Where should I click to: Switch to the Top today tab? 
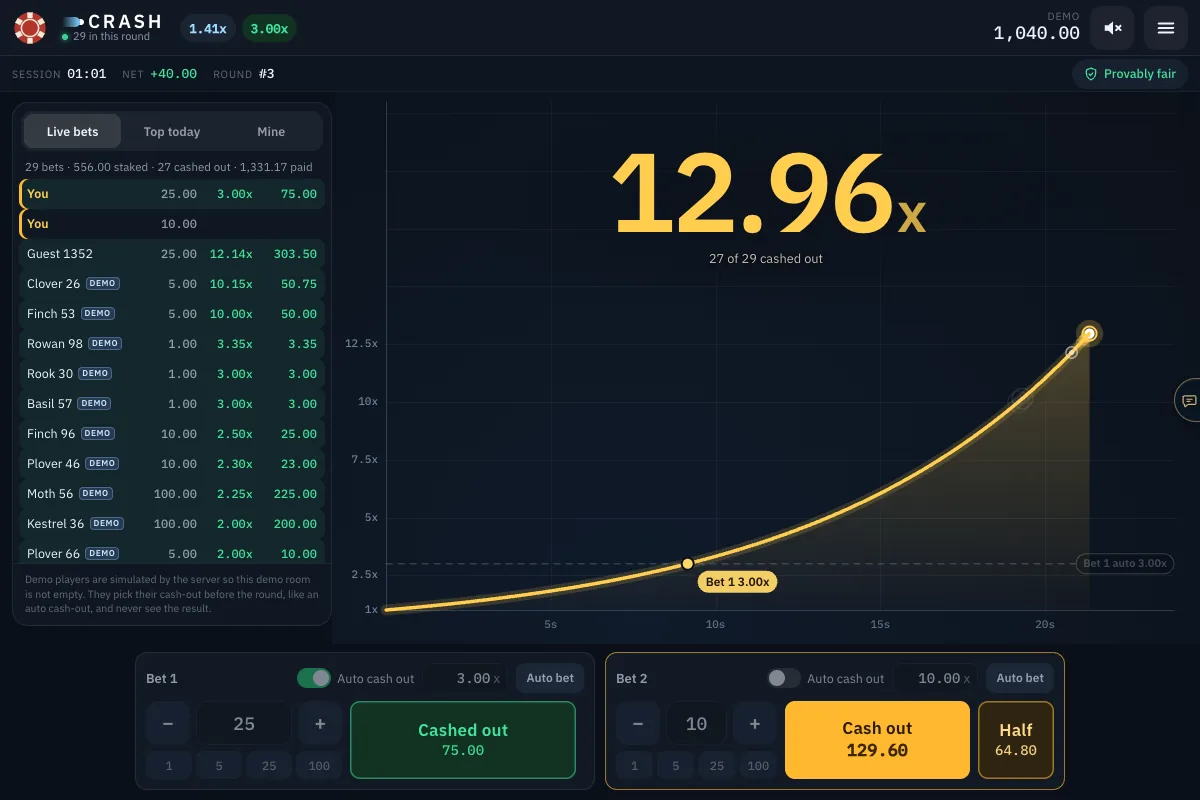[172, 131]
